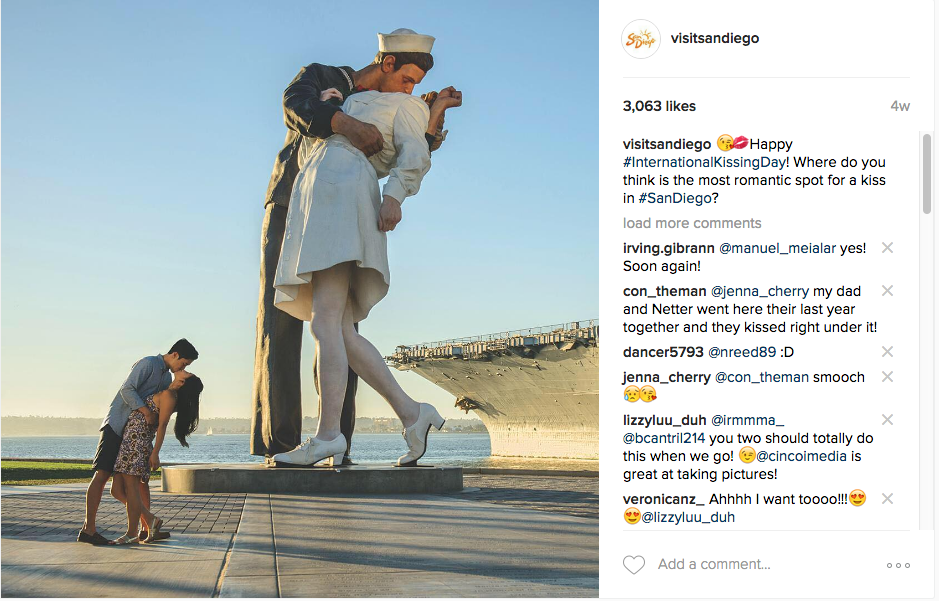This screenshot has height=601, width=939.
Task: Remove con_theman's comment using X
Action: pos(887,291)
